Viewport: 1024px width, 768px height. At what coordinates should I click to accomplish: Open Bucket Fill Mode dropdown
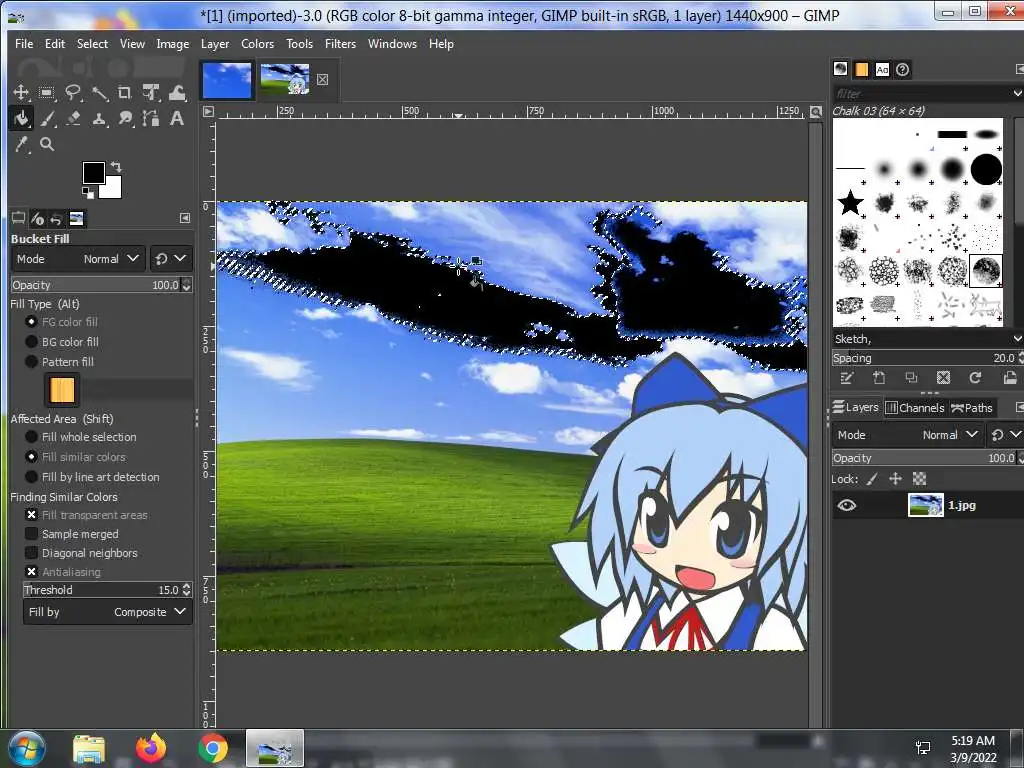click(78, 259)
